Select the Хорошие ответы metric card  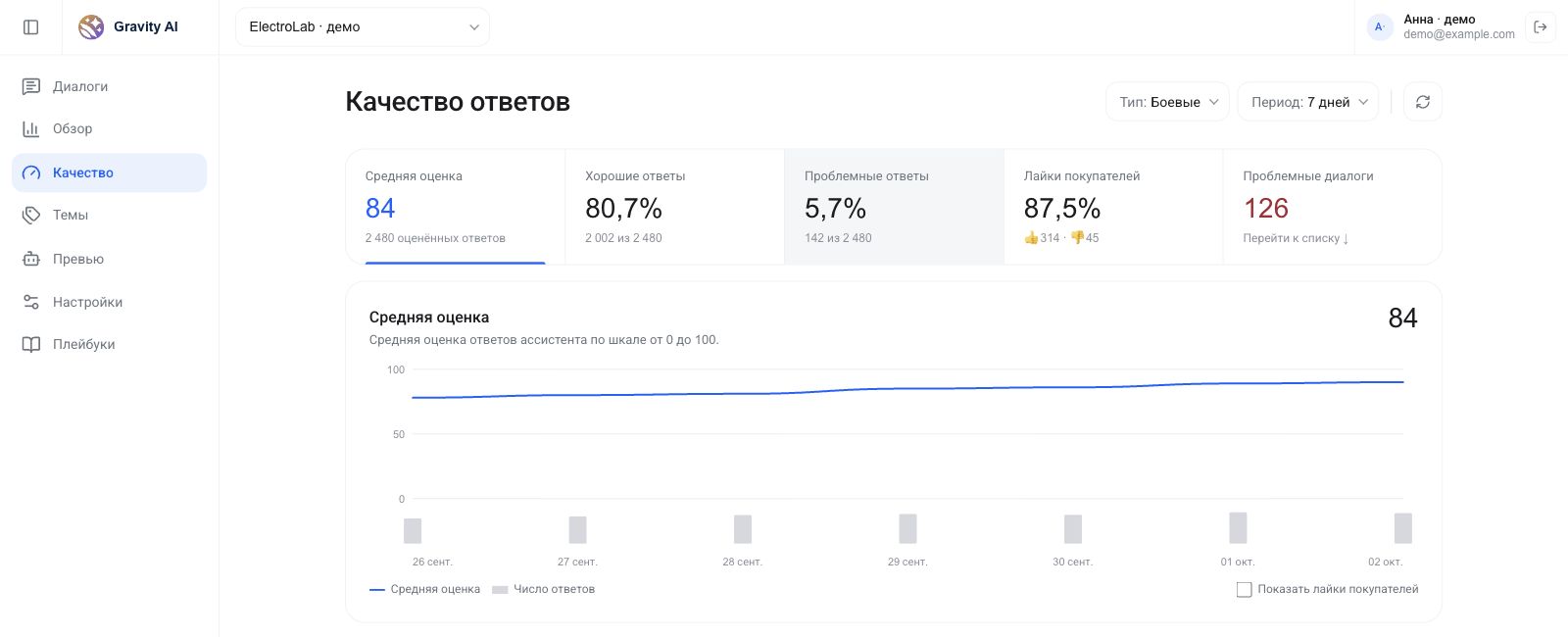click(675, 207)
